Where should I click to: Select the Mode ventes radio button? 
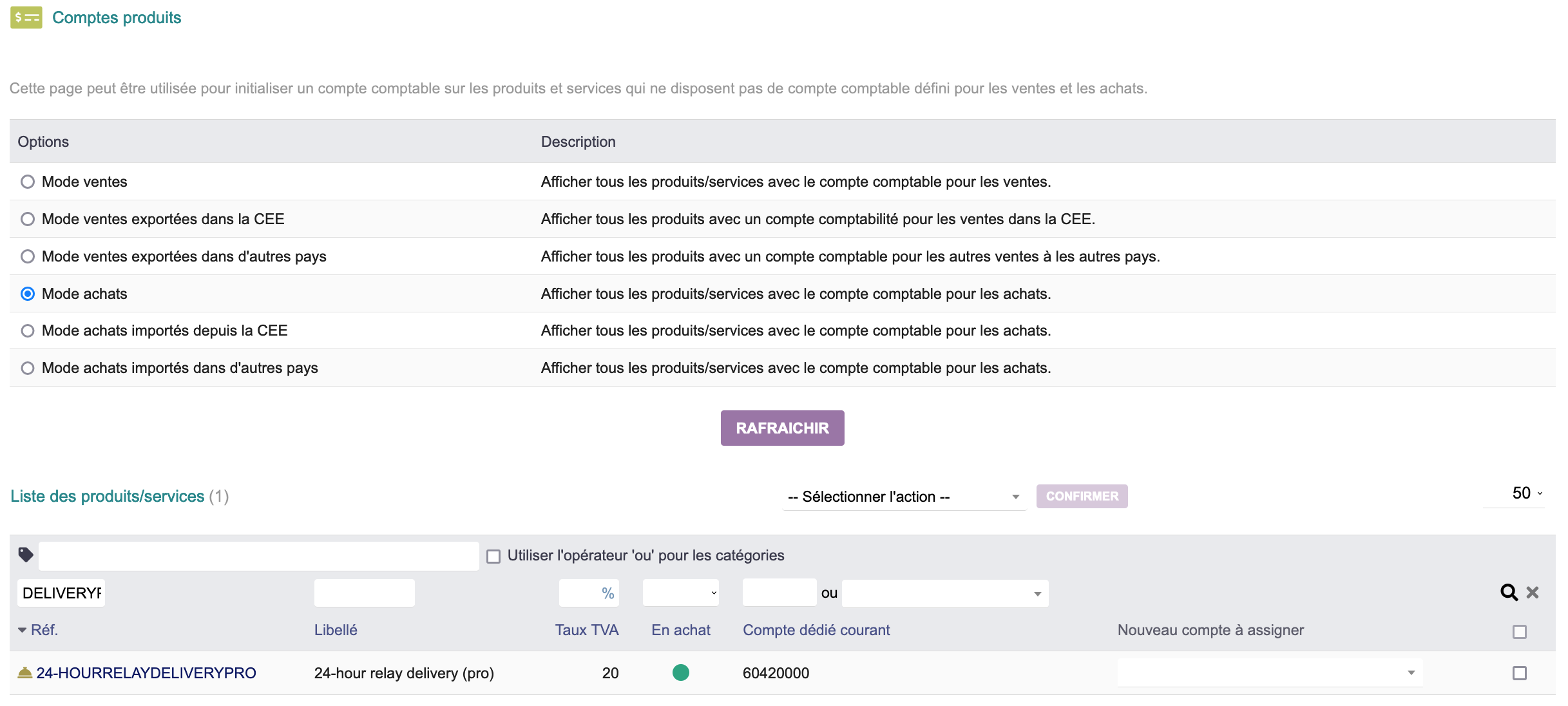coord(27,182)
